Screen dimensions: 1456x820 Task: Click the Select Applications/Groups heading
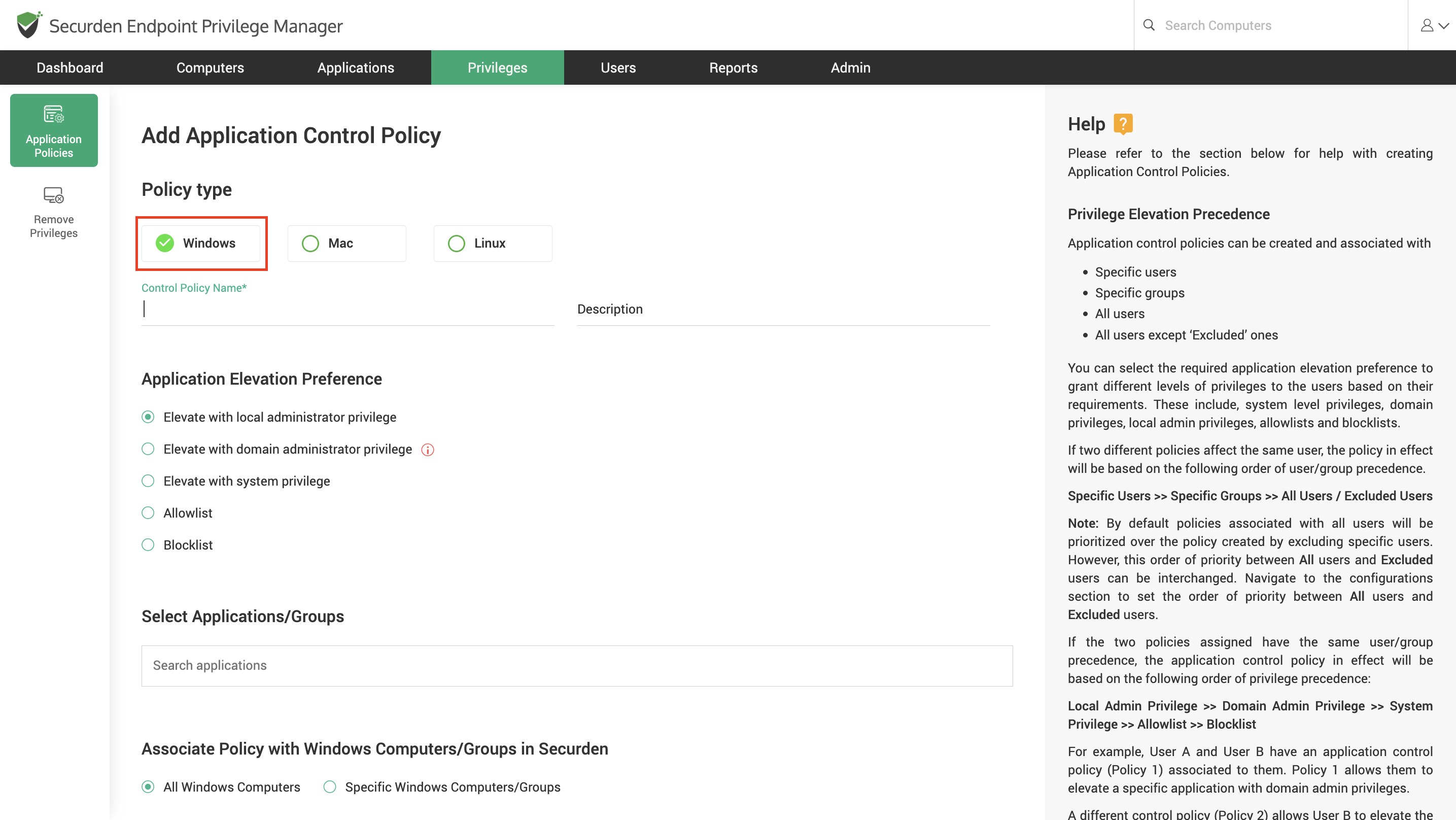(242, 617)
